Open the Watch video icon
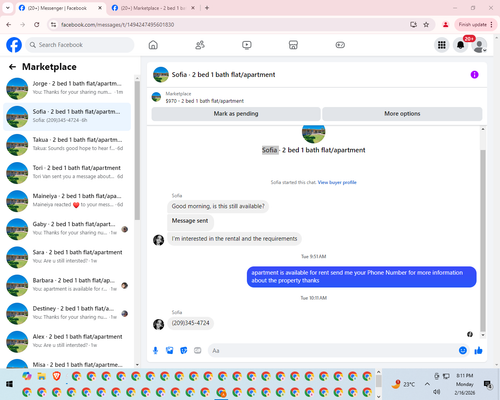 point(247,45)
